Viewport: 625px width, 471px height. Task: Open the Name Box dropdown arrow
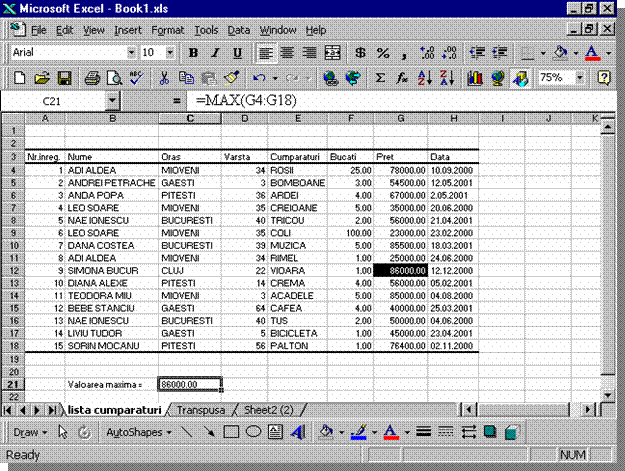[x=112, y=101]
